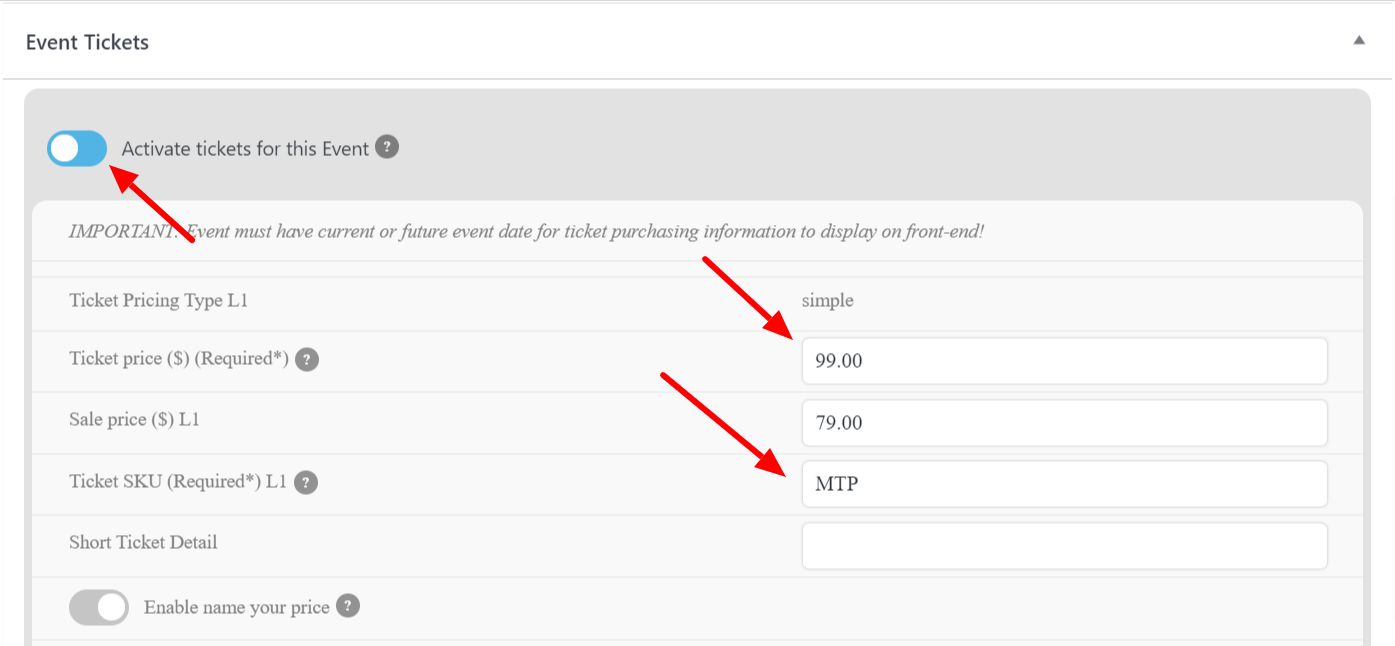Enable the name your price switch
The width and height of the screenshot is (1395, 646).
99,607
